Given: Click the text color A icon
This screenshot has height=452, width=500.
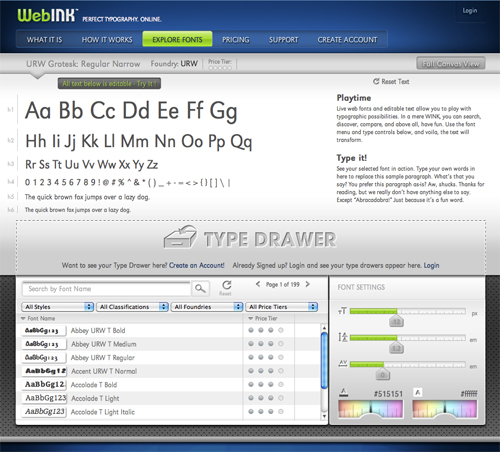Looking at the screenshot, I should pos(343,392).
